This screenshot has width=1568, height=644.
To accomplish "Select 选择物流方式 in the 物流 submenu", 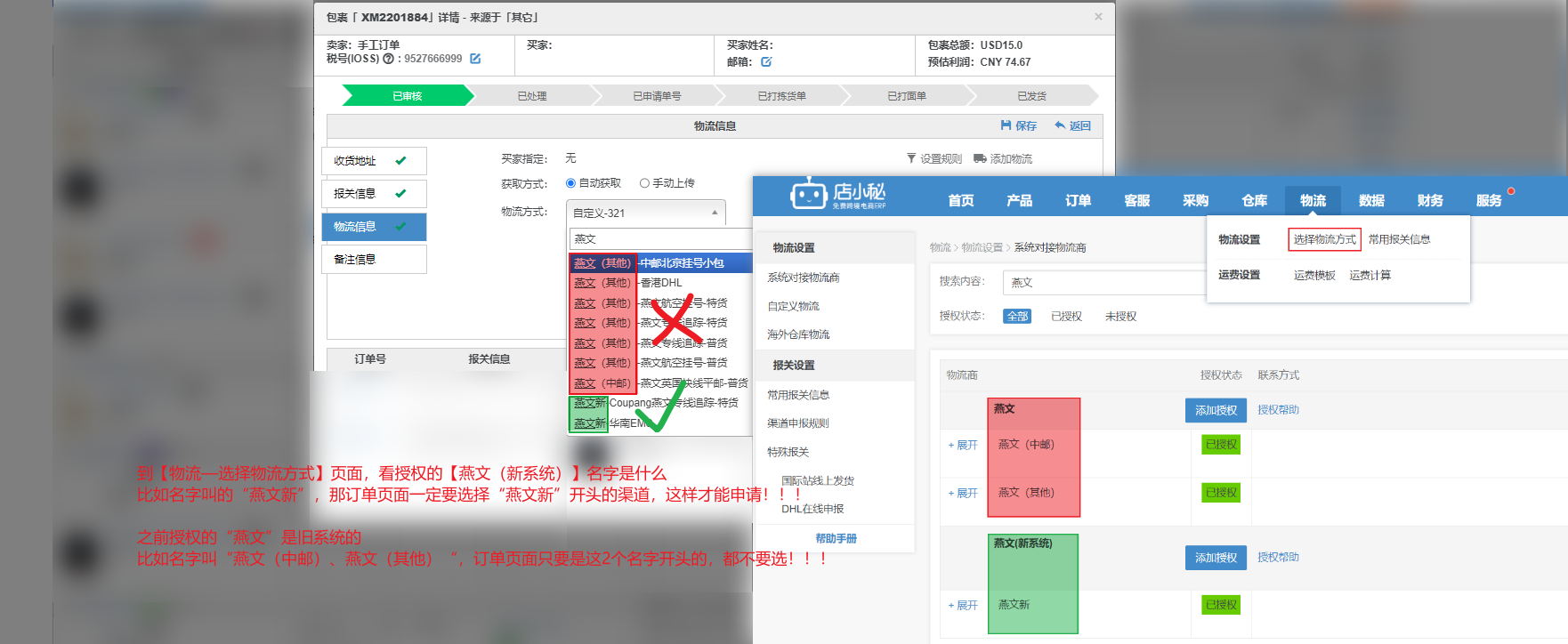I will point(1324,239).
